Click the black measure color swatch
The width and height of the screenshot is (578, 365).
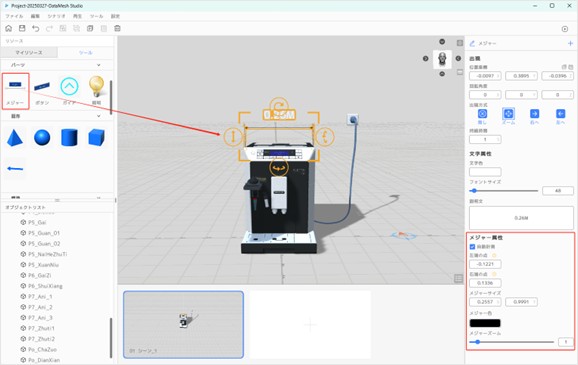pyautogui.click(x=485, y=323)
